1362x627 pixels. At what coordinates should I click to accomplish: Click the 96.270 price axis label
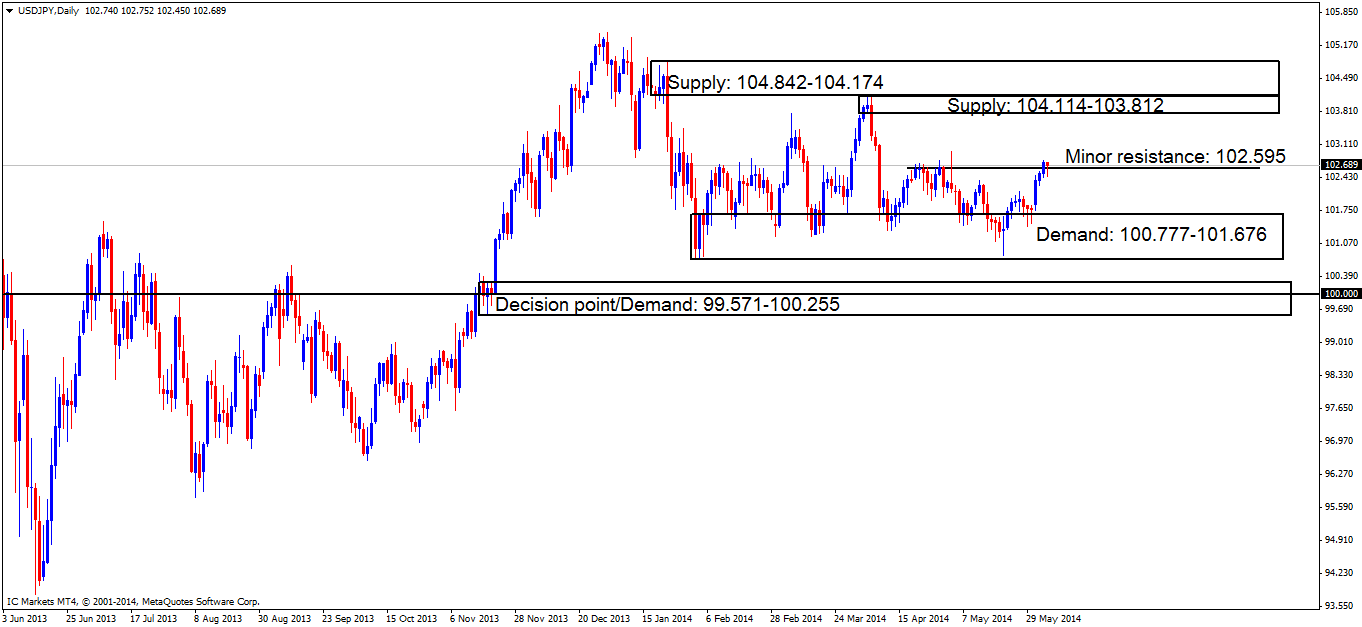(1337, 474)
